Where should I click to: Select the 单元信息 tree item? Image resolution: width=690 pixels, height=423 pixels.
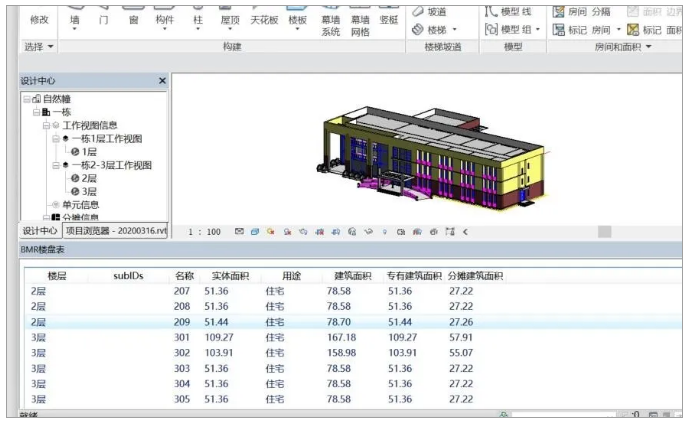81,205
